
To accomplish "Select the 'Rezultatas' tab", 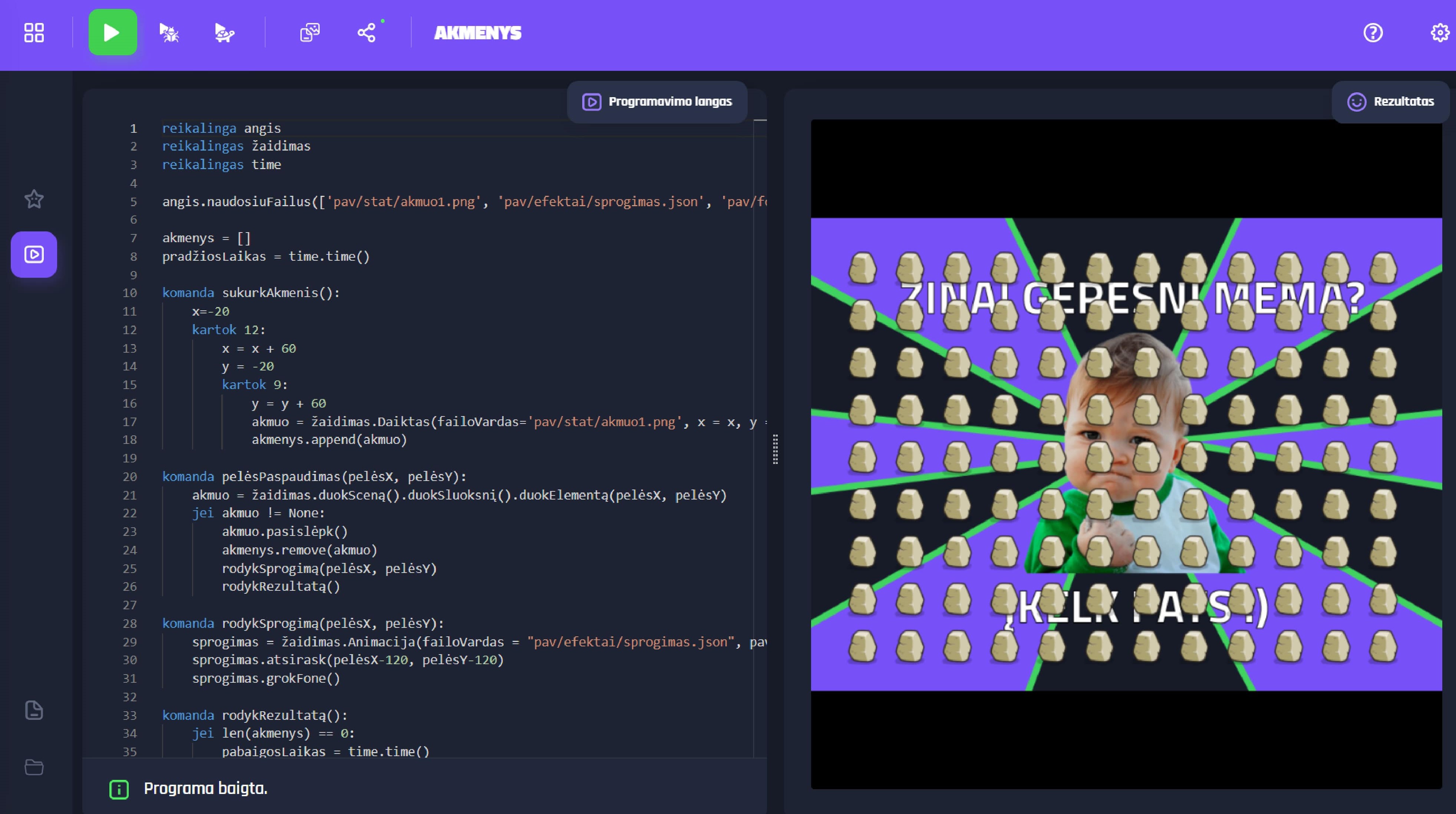I will [x=1390, y=102].
